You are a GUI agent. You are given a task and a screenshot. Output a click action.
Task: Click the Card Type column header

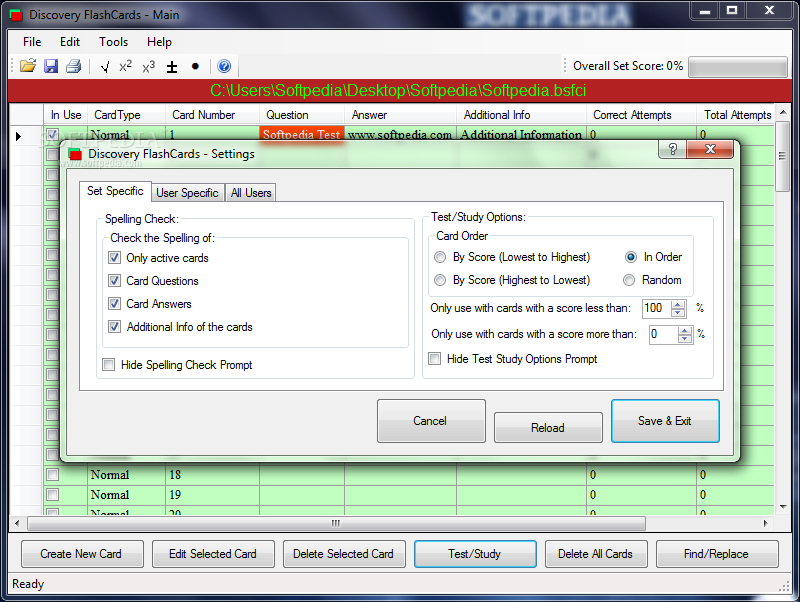[127, 115]
